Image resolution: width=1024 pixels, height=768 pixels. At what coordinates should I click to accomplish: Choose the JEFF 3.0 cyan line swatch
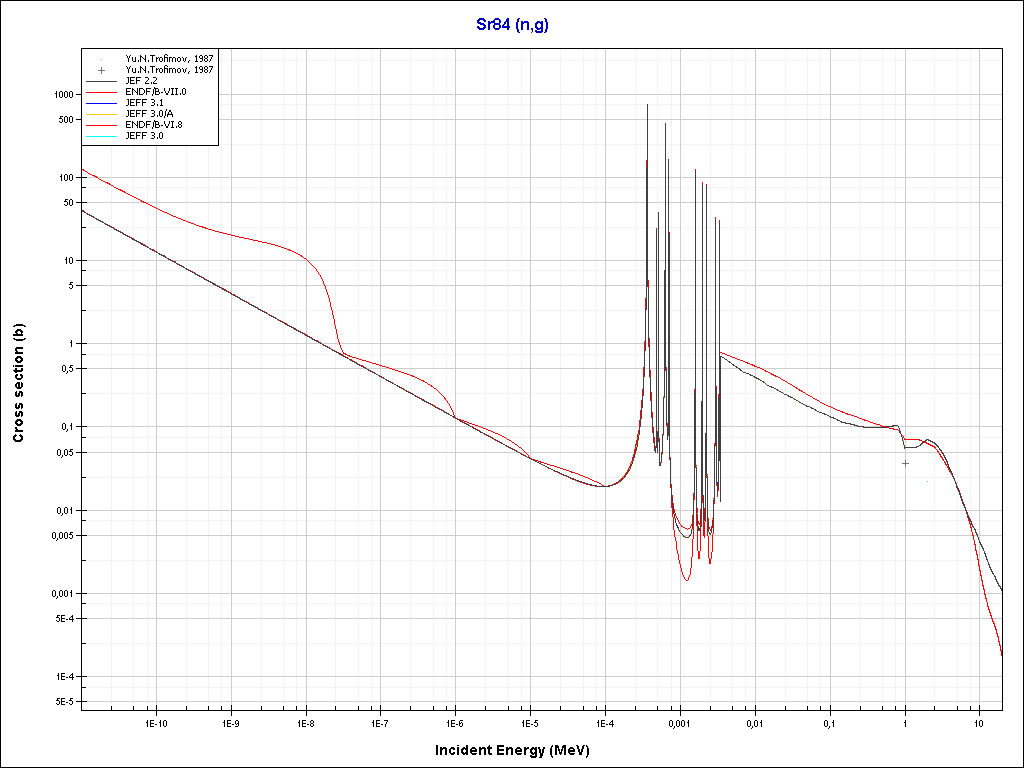101,136
